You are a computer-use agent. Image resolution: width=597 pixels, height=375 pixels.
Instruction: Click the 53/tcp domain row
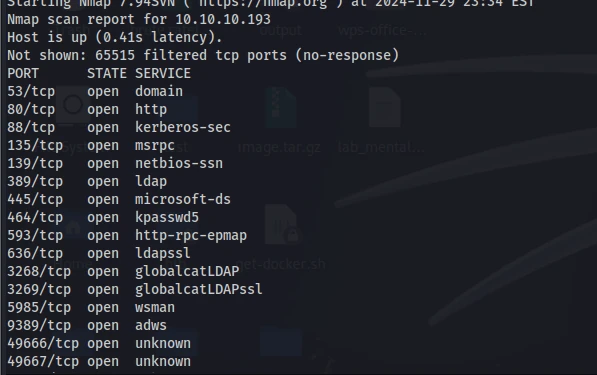[95, 92]
